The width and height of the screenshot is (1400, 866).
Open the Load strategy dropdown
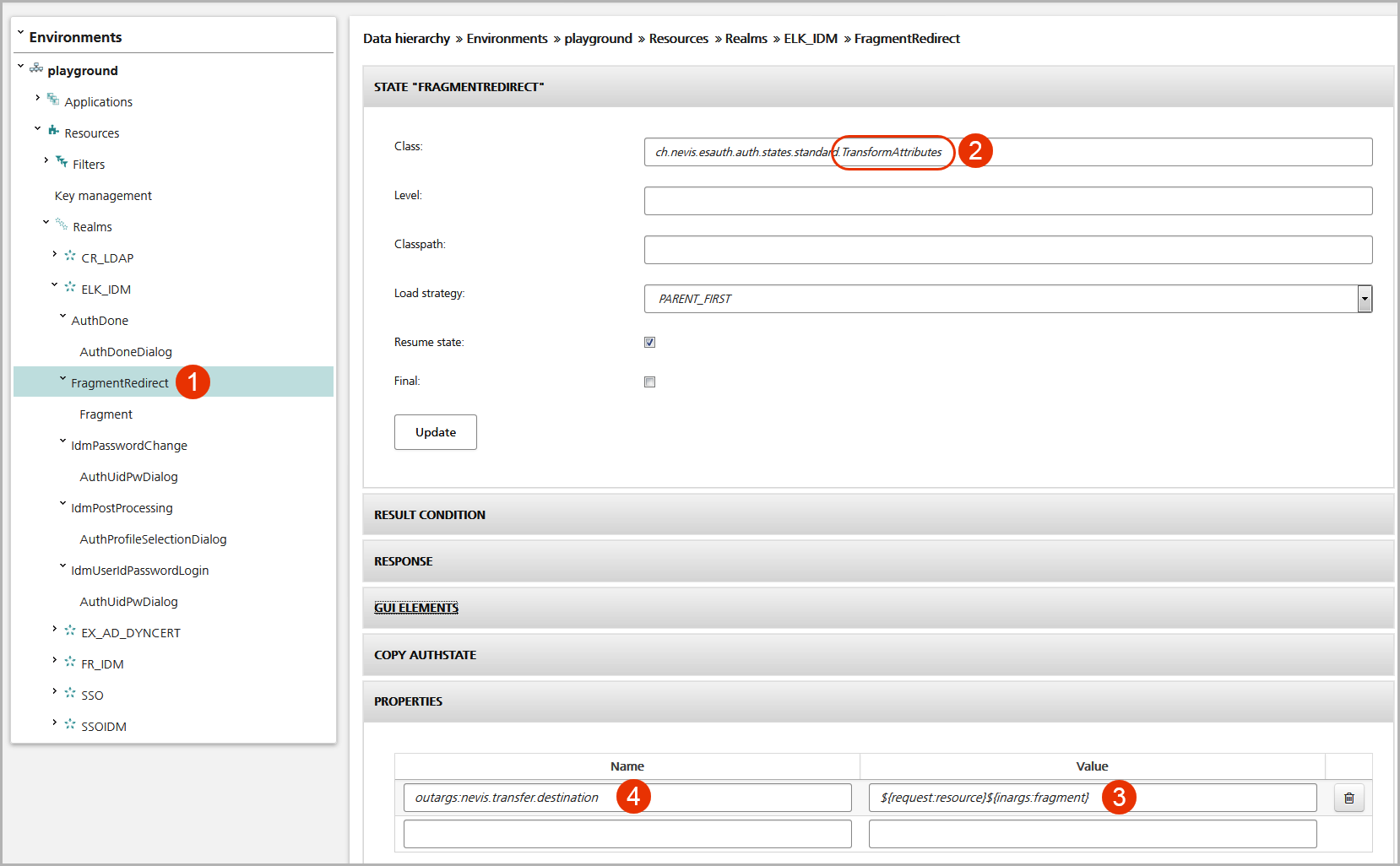(x=1365, y=299)
